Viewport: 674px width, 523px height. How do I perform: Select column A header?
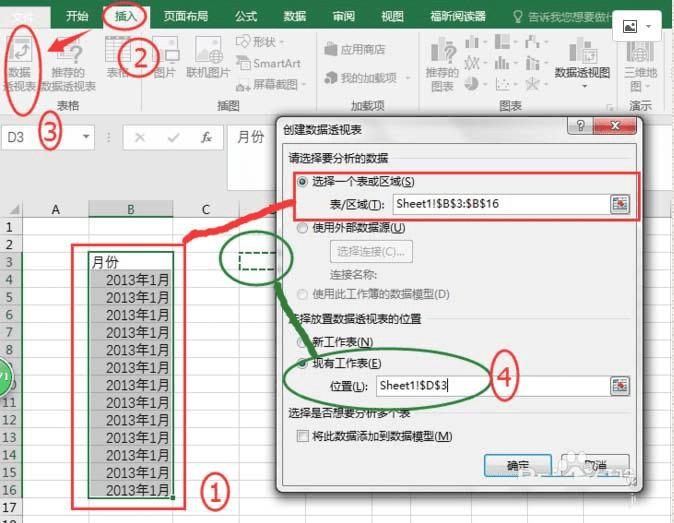click(55, 209)
